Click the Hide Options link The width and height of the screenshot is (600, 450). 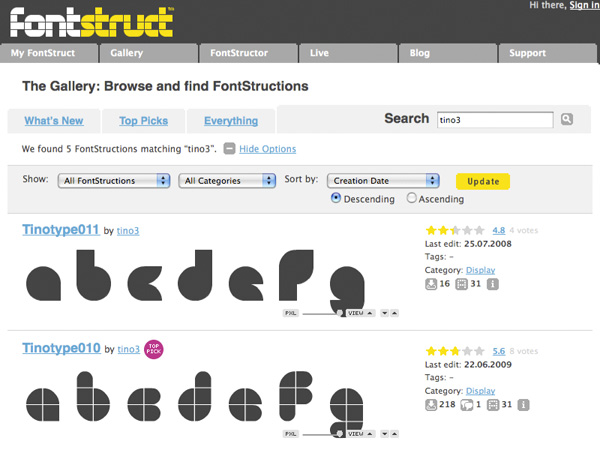(267, 149)
